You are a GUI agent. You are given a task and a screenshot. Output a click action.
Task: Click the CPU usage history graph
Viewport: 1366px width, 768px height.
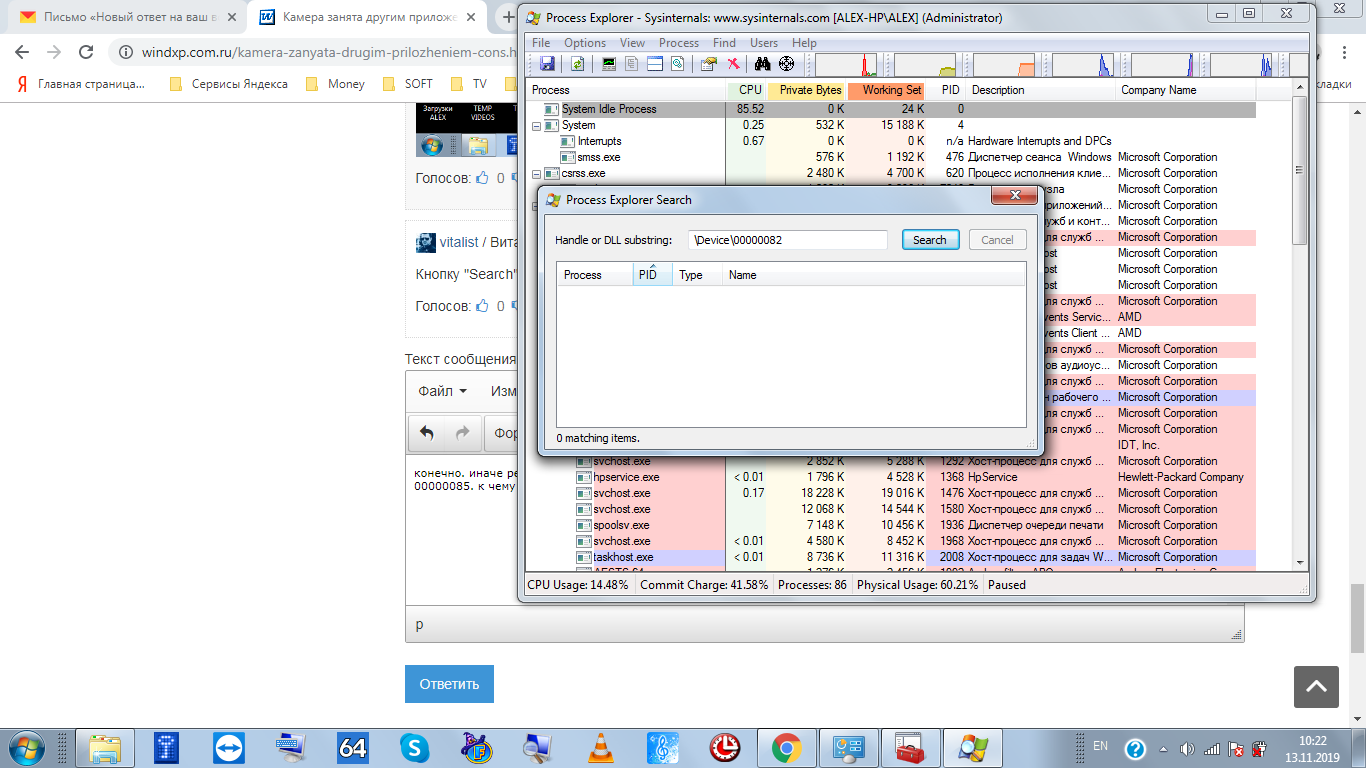846,64
